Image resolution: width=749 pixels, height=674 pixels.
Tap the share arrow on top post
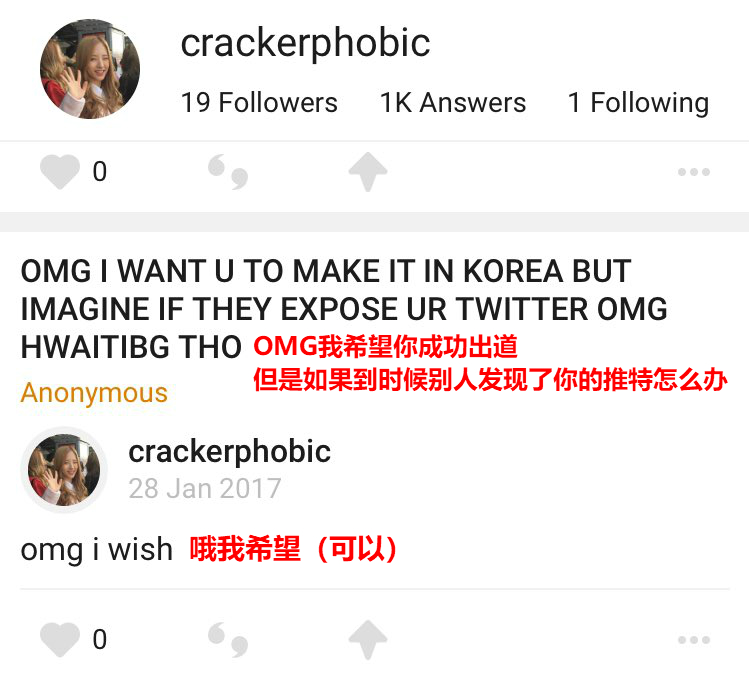point(368,172)
